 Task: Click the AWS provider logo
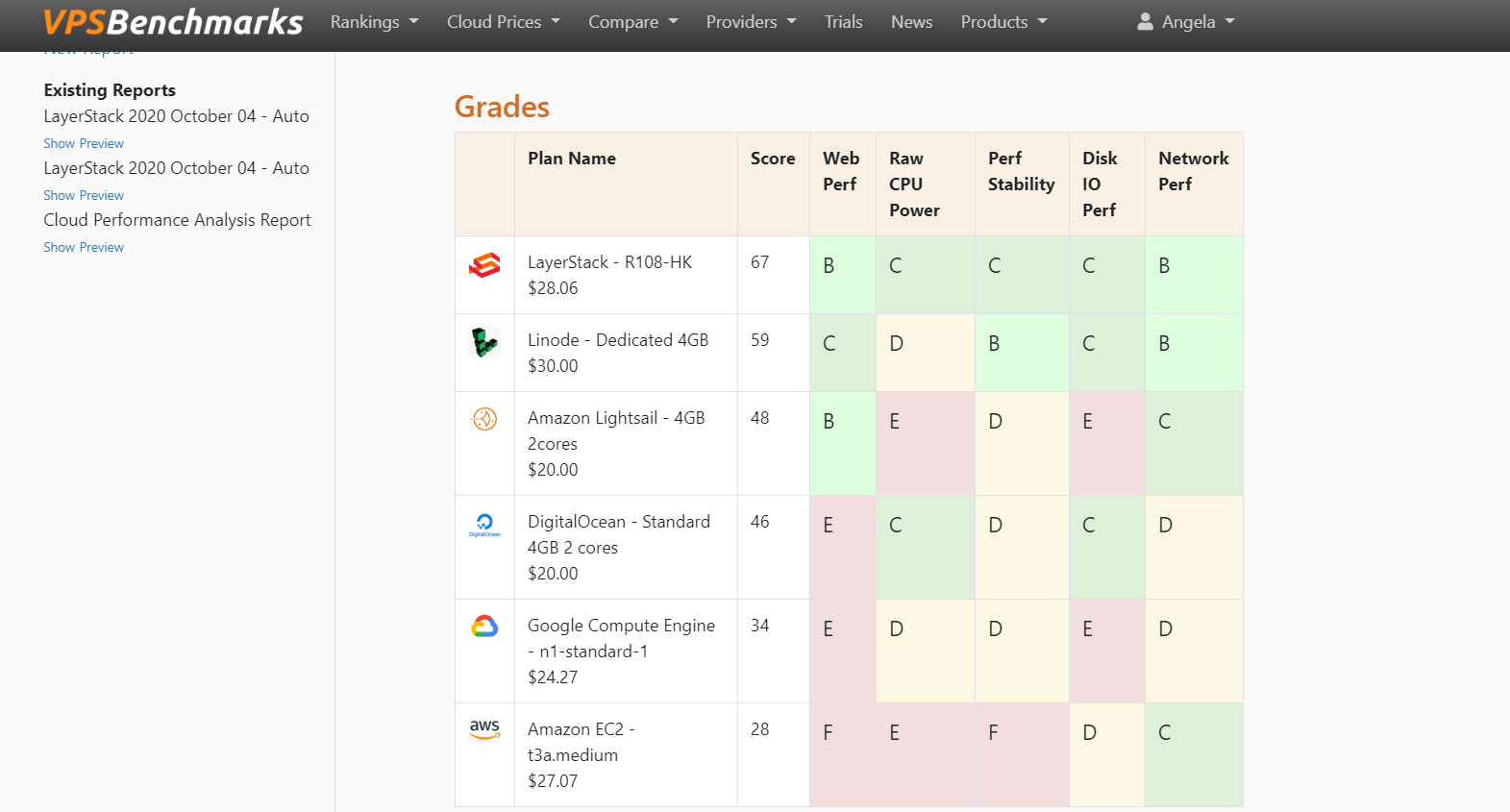(484, 728)
